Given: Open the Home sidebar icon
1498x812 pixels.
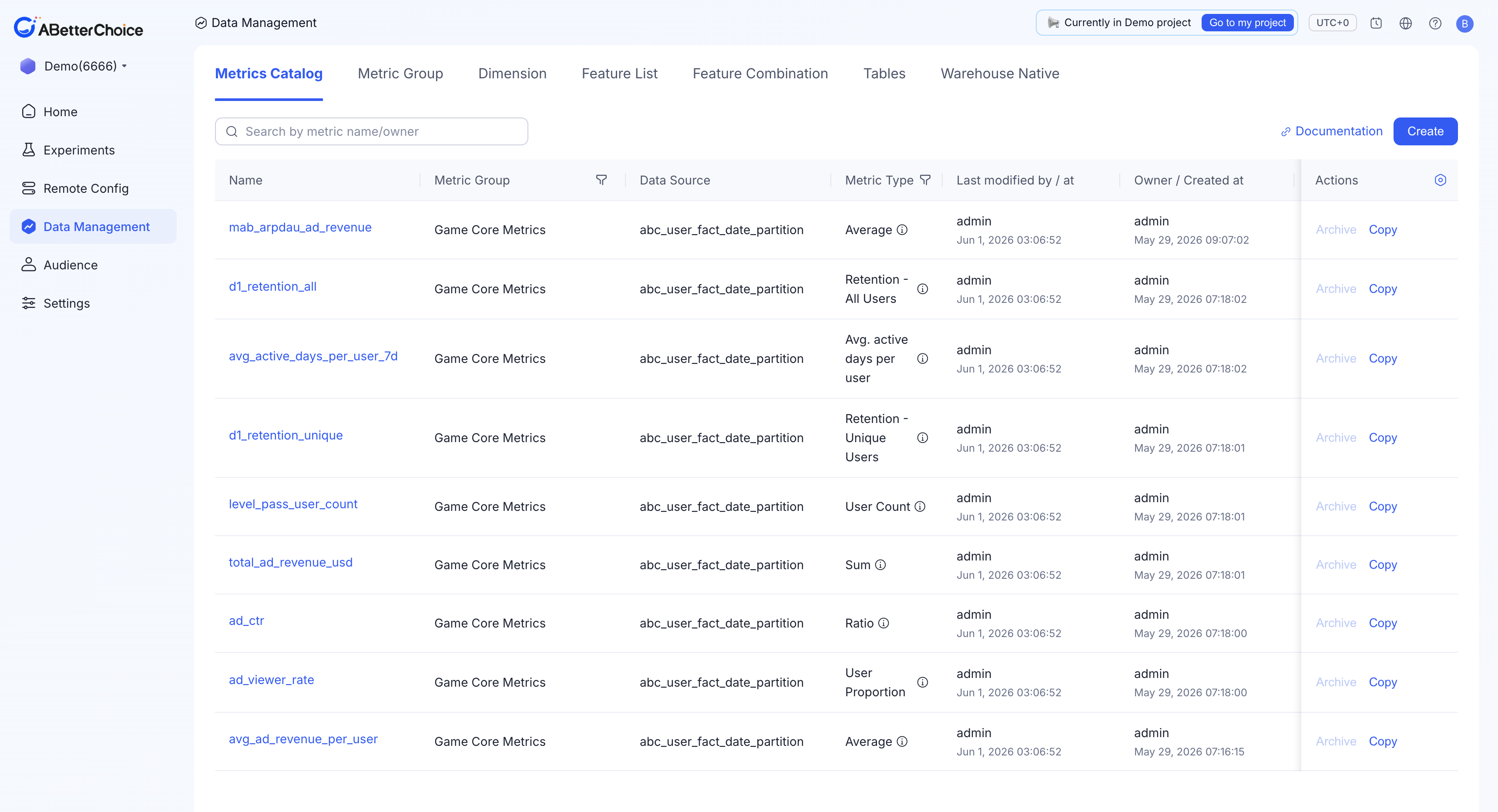Looking at the screenshot, I should pyautogui.click(x=28, y=111).
